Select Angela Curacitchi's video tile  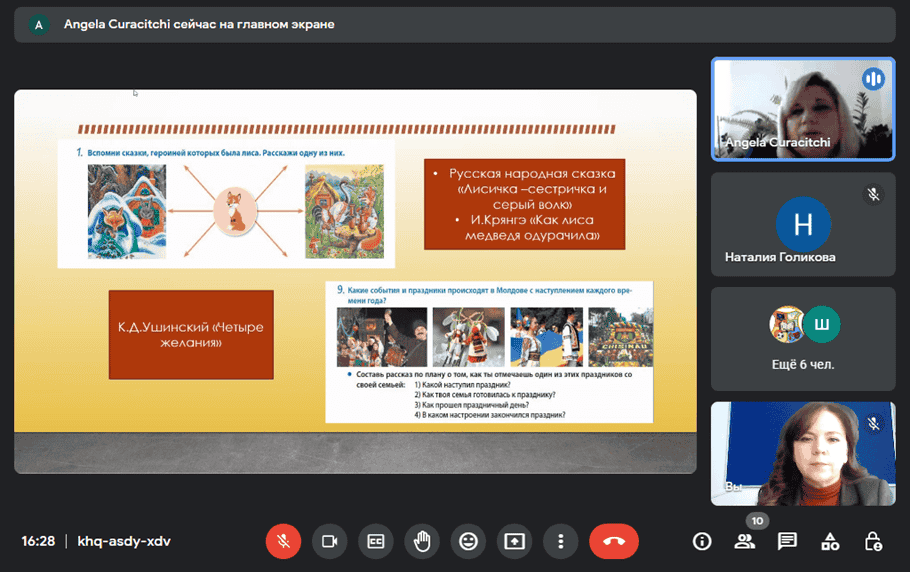pos(802,108)
